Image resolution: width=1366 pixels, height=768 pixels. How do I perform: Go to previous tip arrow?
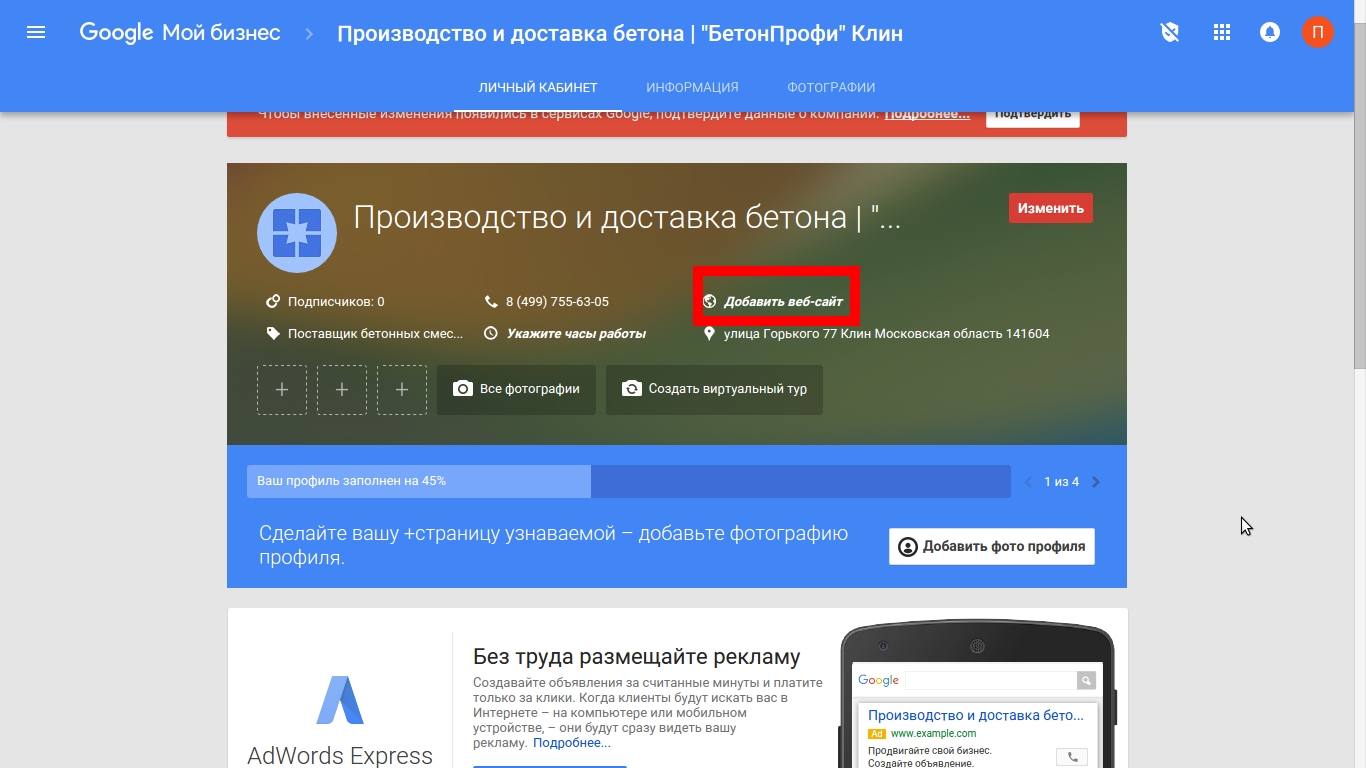coord(1029,482)
